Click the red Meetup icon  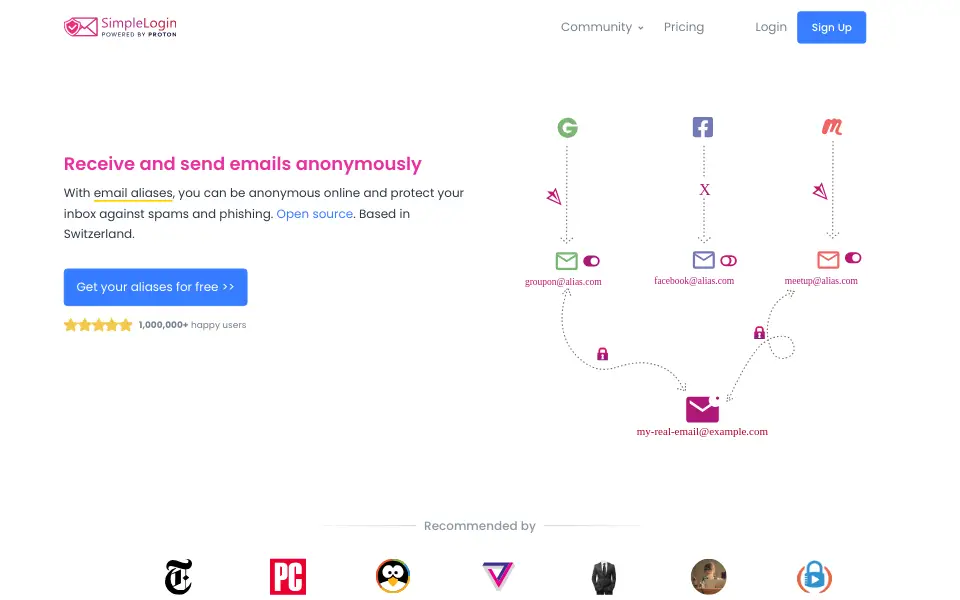click(x=832, y=127)
